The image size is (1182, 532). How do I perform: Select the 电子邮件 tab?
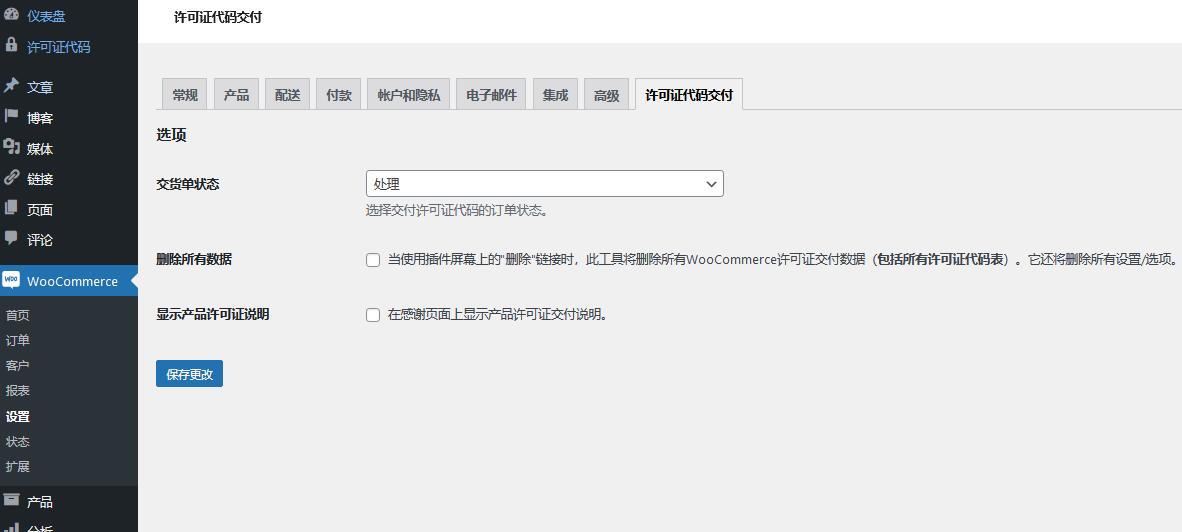coord(491,95)
